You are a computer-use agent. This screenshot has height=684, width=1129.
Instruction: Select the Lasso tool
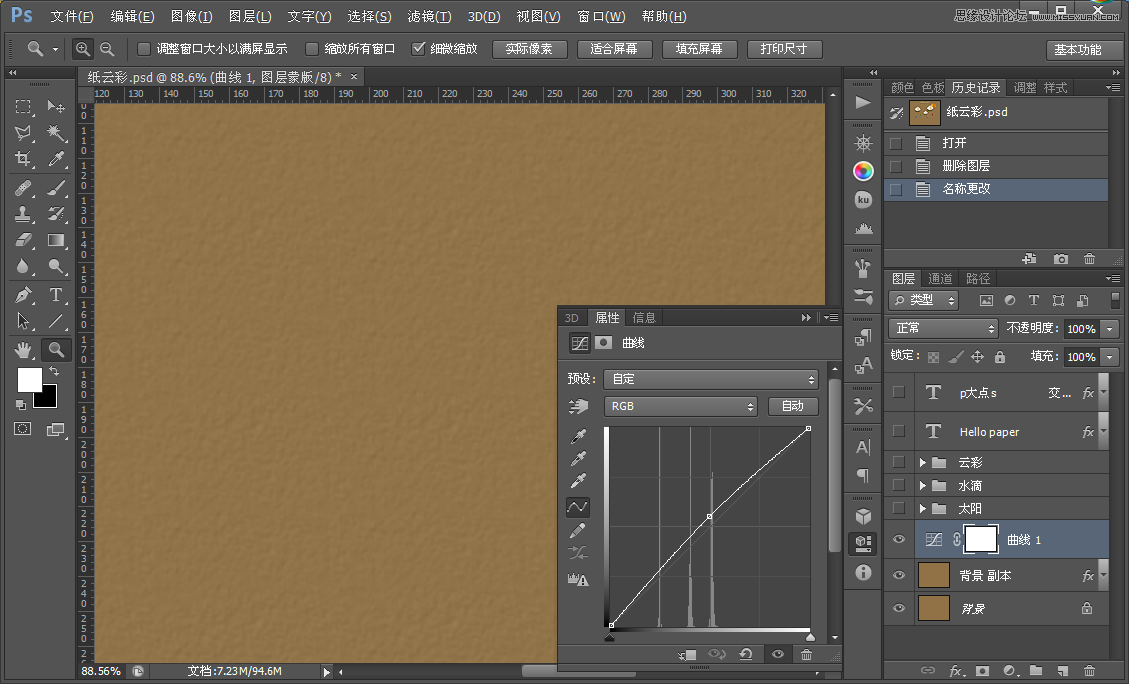(23, 132)
